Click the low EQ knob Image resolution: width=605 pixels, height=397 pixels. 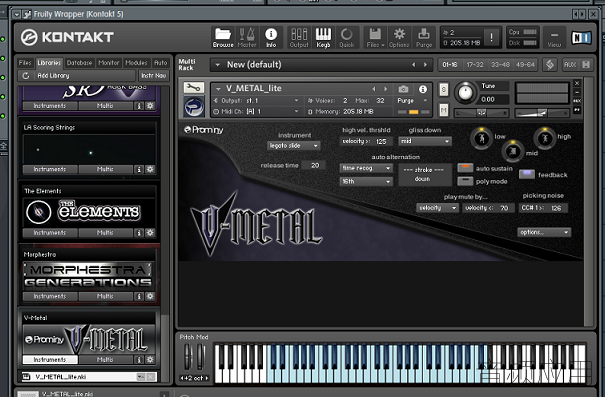click(x=481, y=138)
